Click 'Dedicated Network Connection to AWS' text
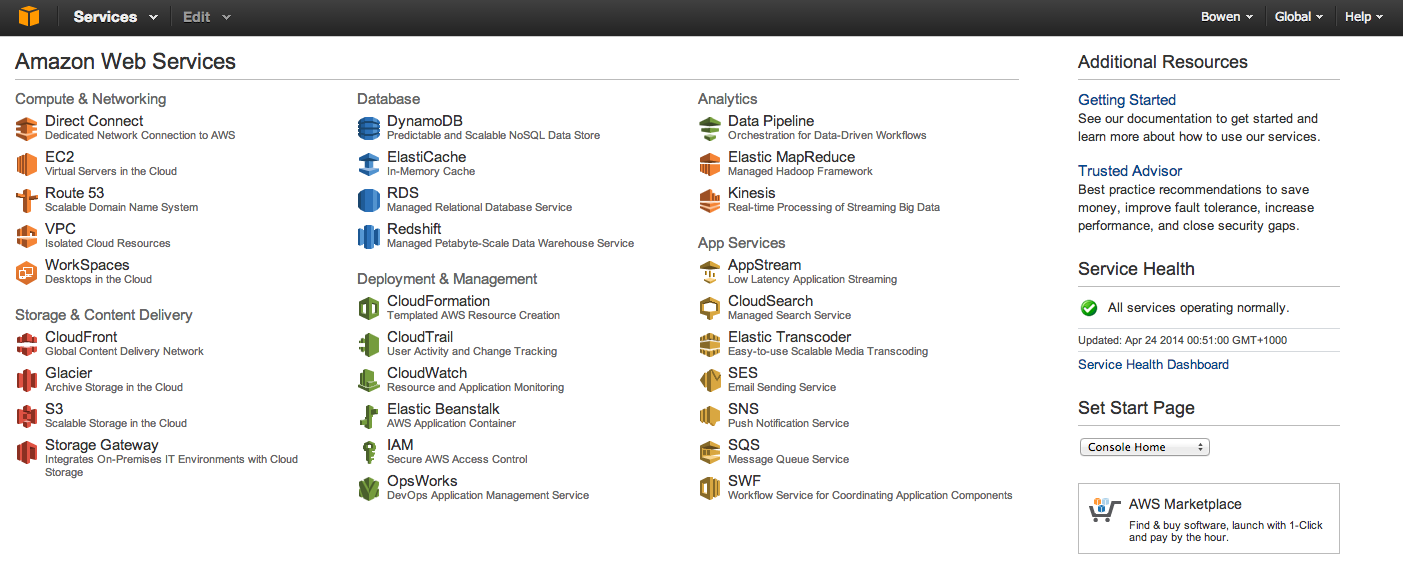This screenshot has width=1403, height=581. coord(140,135)
